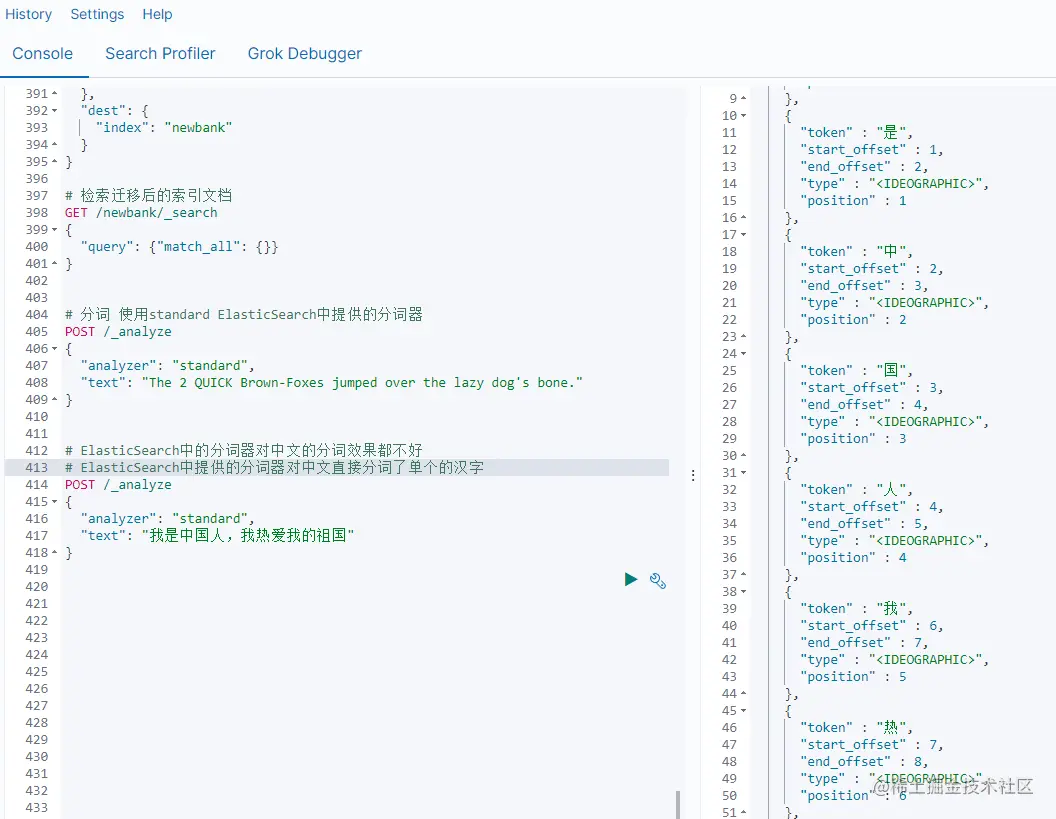1056x819 pixels.
Task: Collapse output fold arrow at line 17
Action: point(744,234)
